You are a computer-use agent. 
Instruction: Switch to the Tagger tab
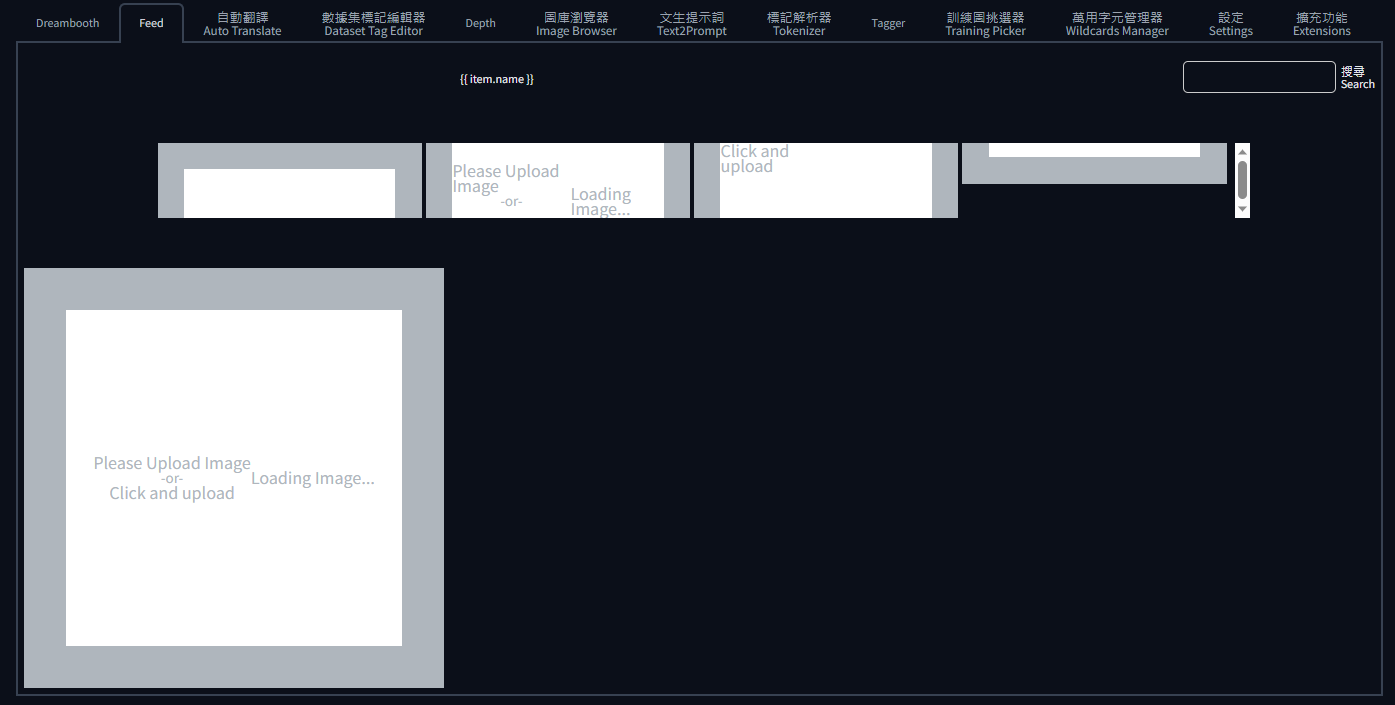pos(888,22)
